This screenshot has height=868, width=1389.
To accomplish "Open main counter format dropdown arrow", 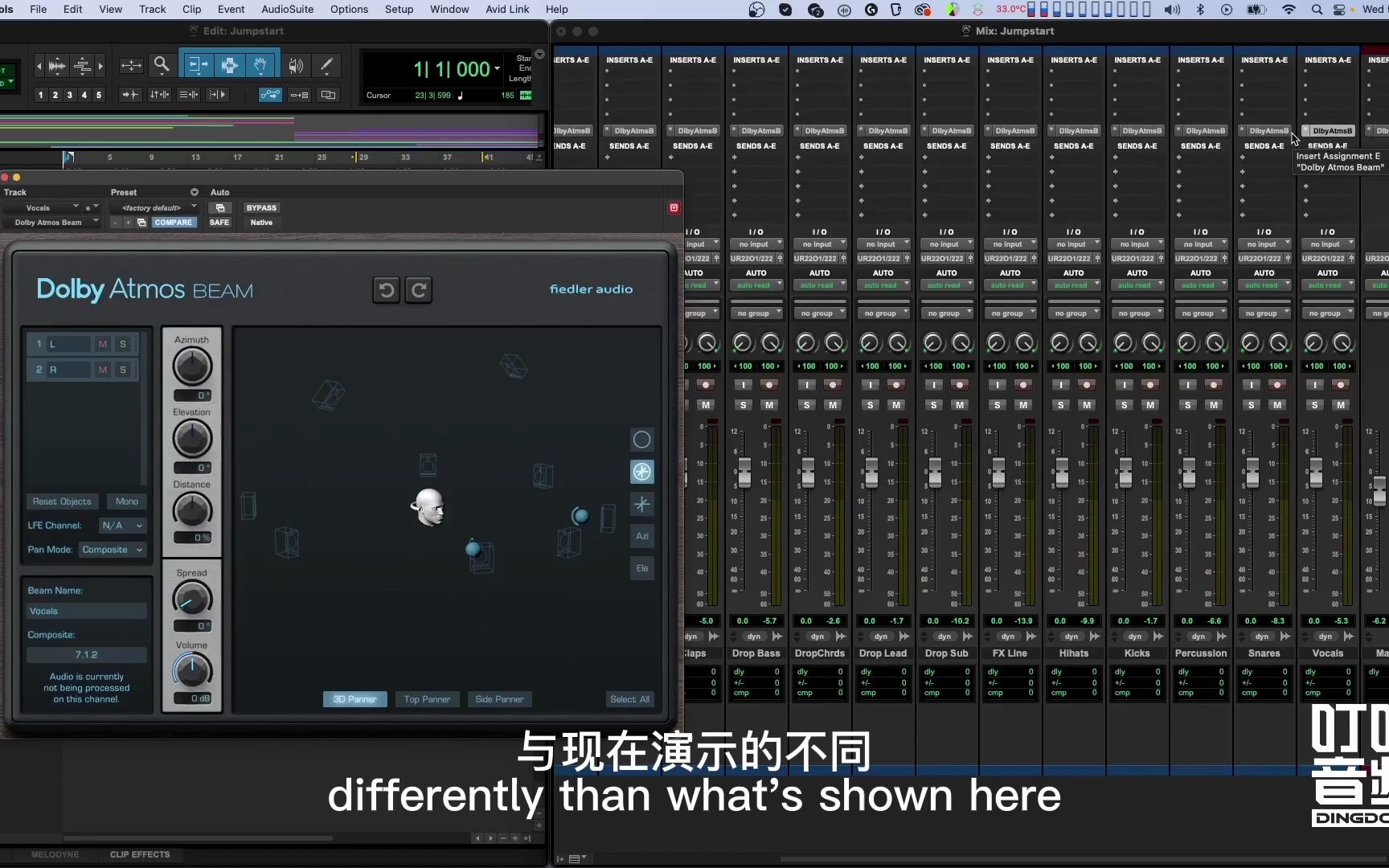I will (498, 69).
